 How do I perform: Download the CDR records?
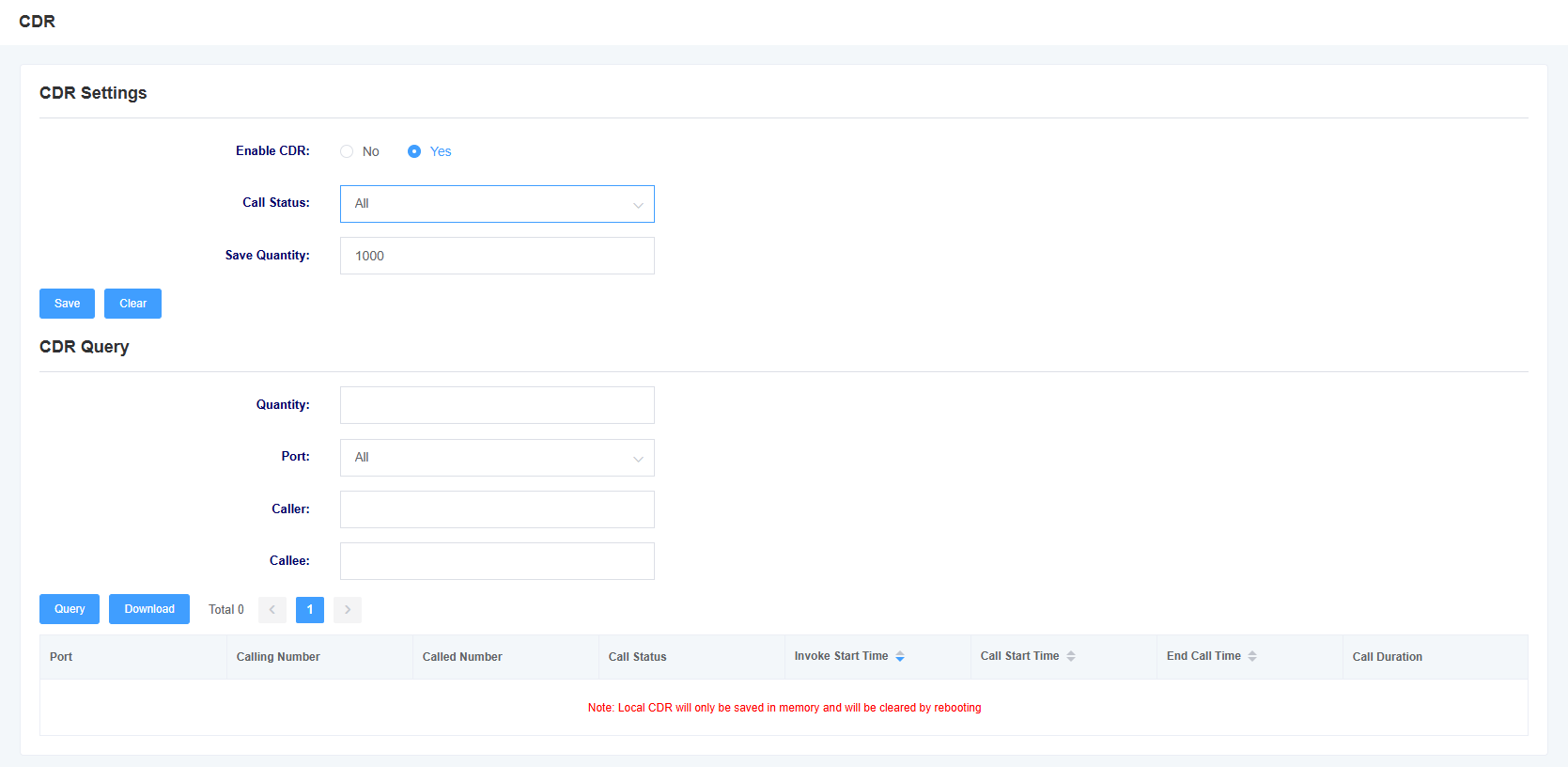tap(149, 609)
